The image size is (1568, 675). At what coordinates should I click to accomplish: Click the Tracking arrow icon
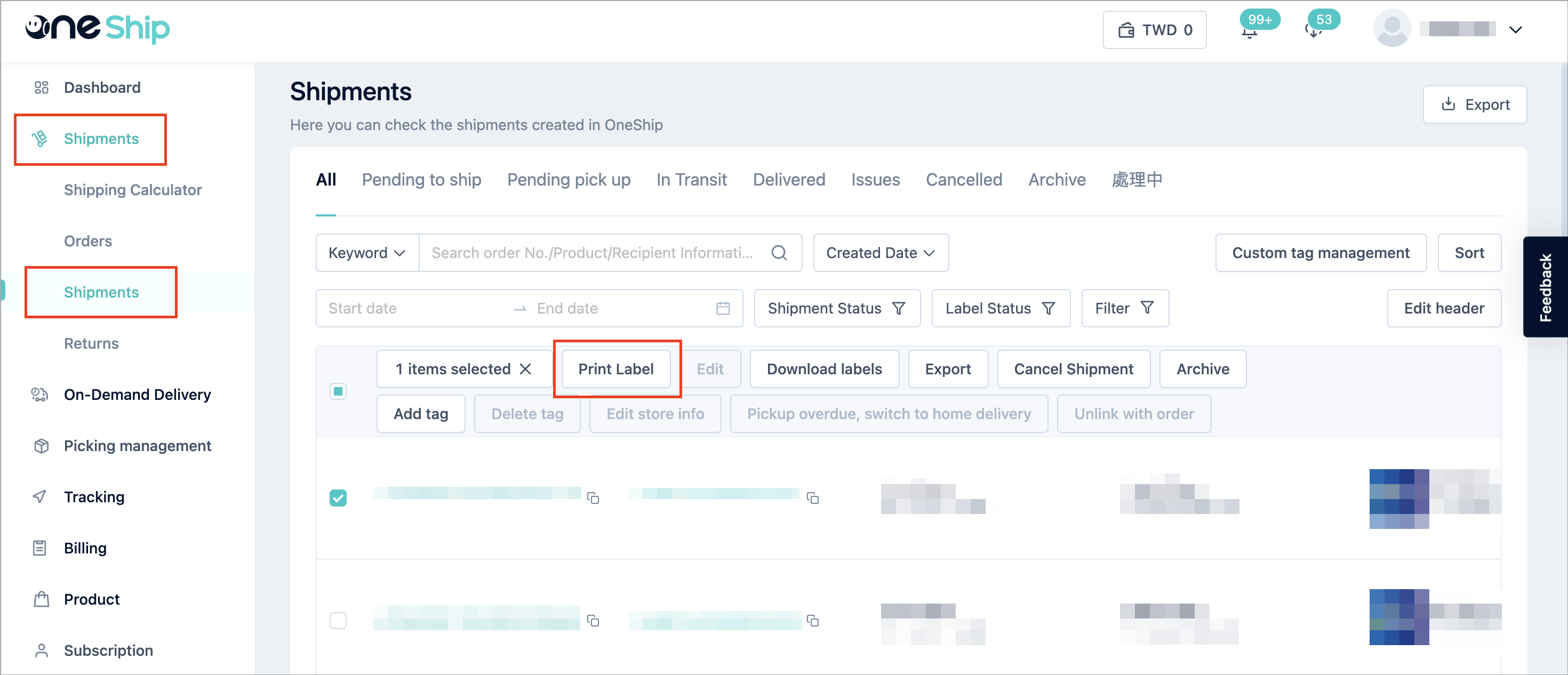[39, 497]
